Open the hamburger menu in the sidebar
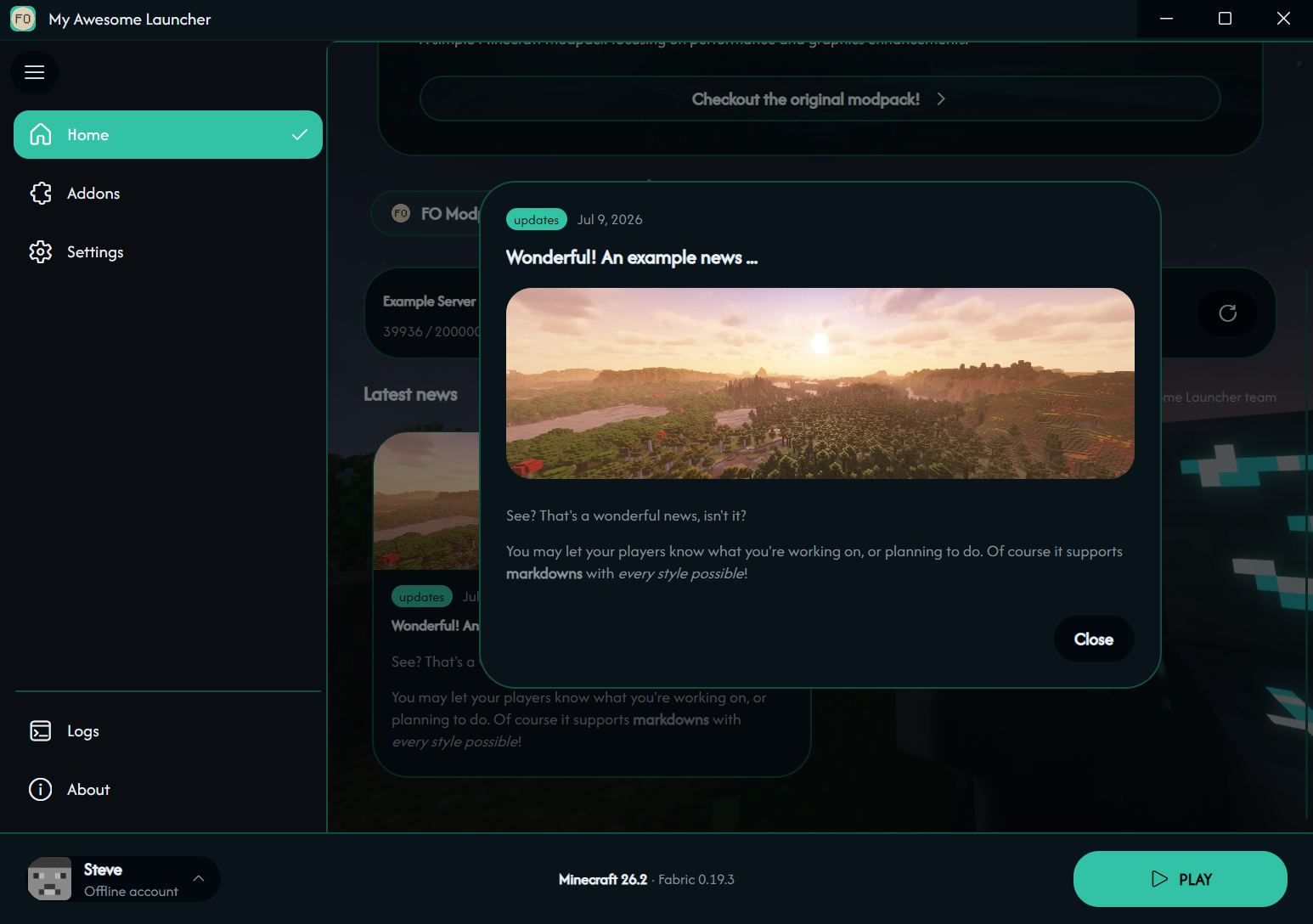 click(x=34, y=72)
